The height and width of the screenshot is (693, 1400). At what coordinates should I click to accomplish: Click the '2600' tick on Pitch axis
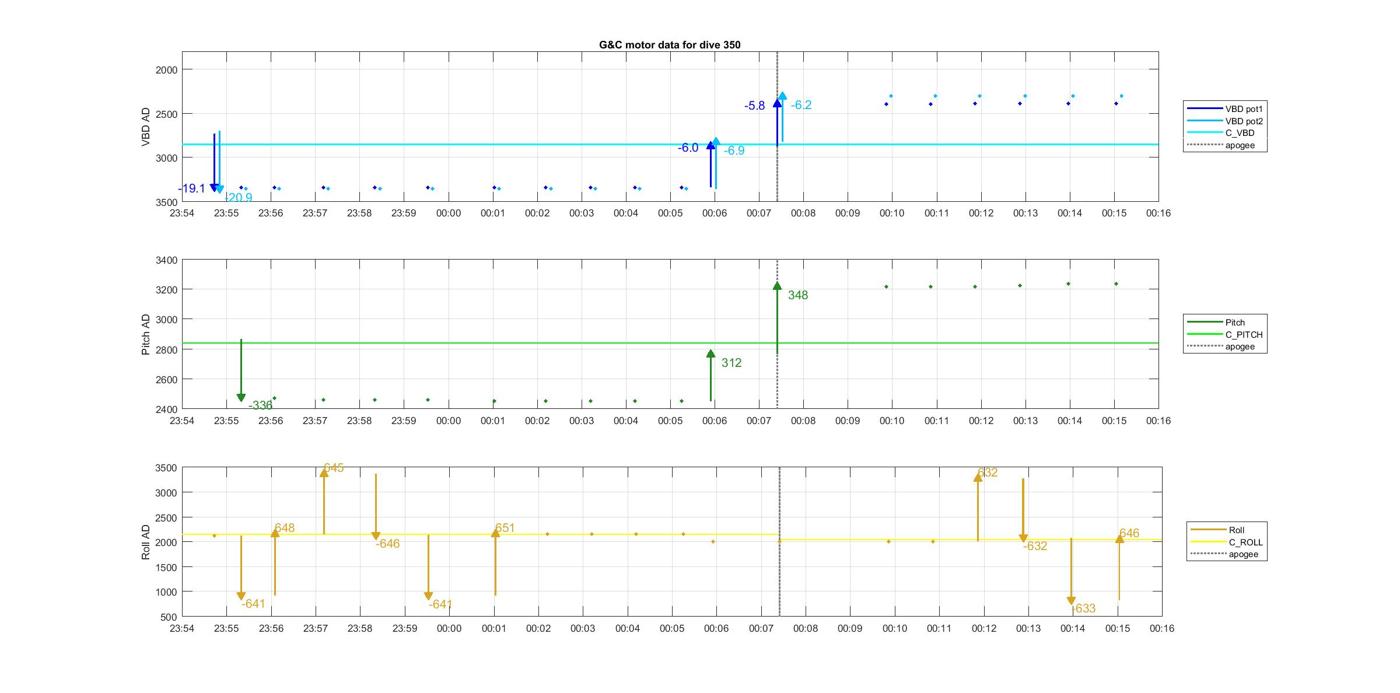(165, 380)
